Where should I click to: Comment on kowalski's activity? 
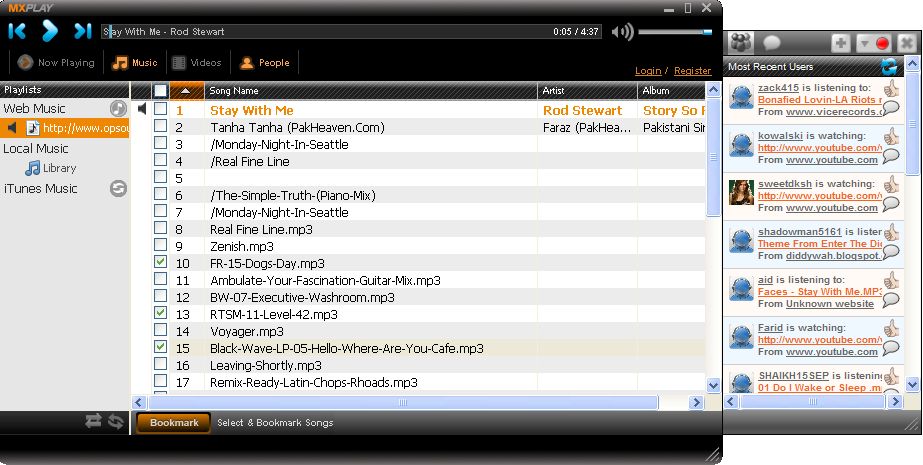(x=891, y=156)
